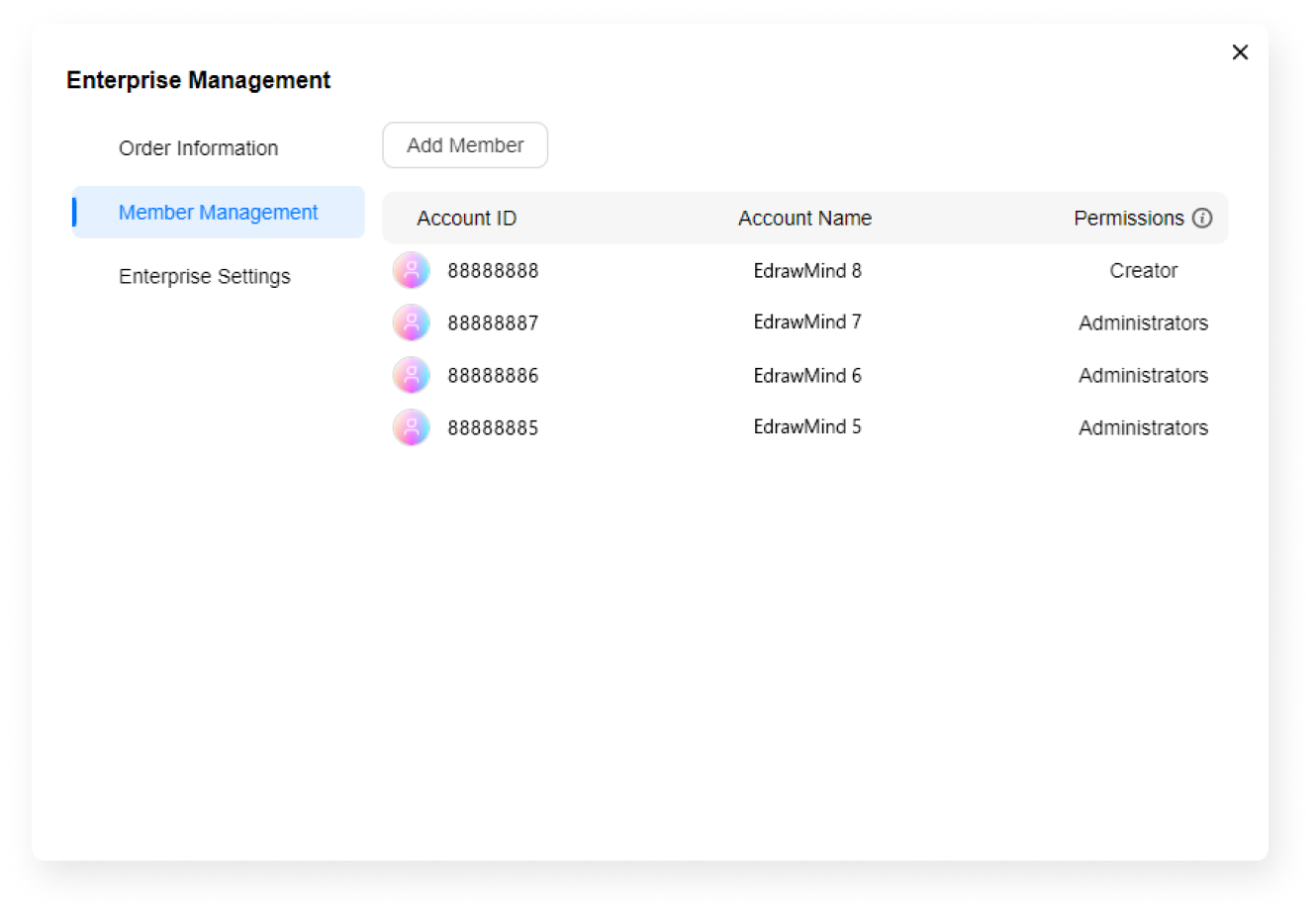Click the Account Name column header
The image size is (1316, 916).
pos(805,219)
